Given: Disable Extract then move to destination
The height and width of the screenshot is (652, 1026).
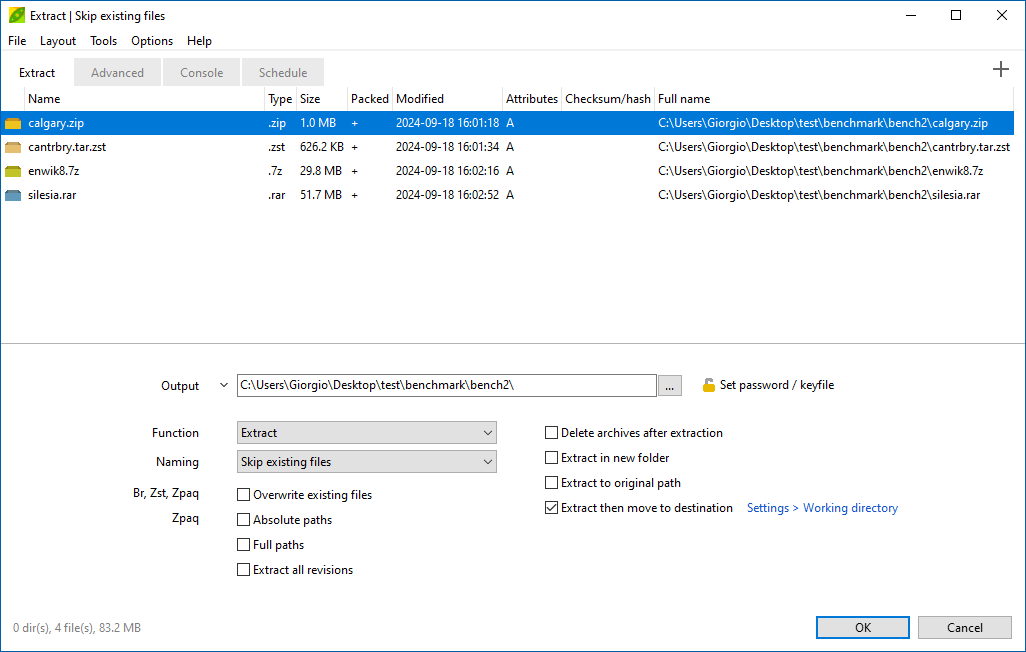Looking at the screenshot, I should 551,507.
